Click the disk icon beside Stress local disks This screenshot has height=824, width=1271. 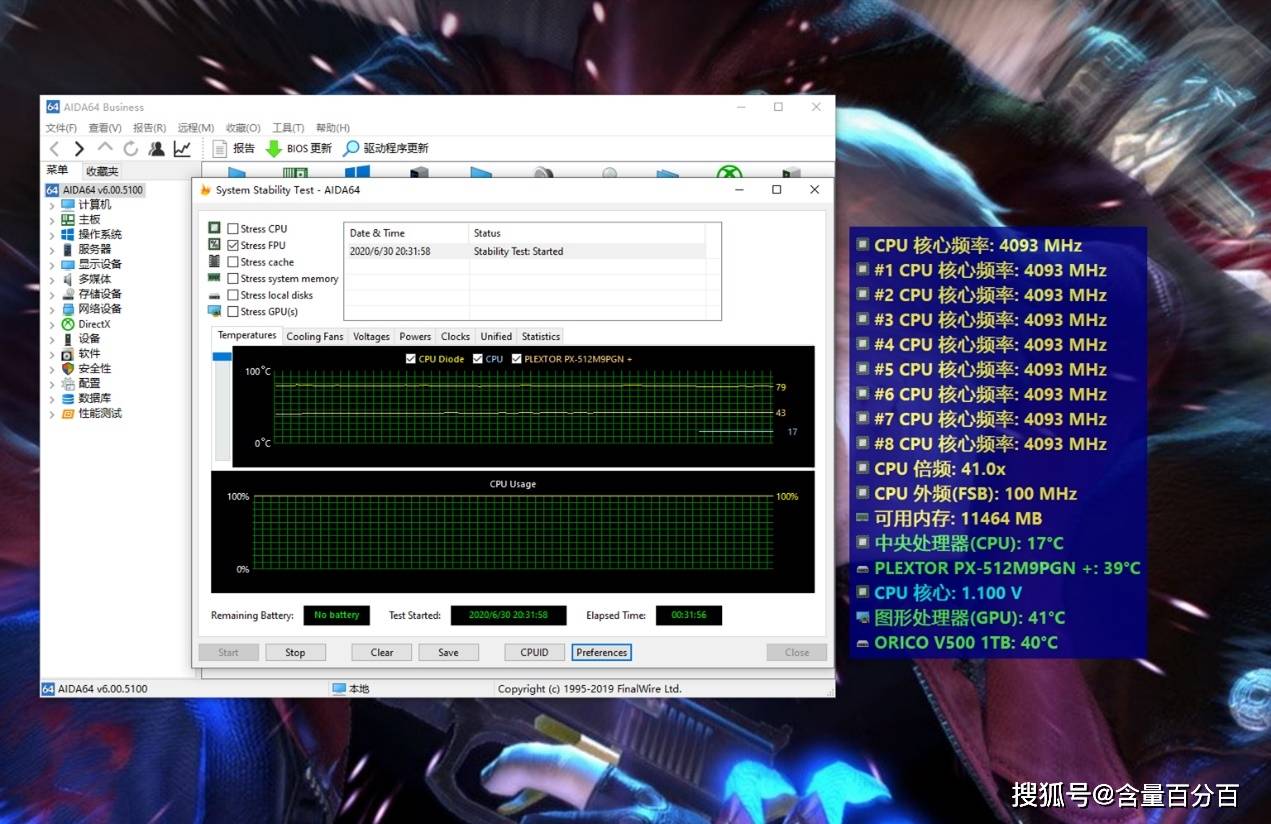pos(214,295)
